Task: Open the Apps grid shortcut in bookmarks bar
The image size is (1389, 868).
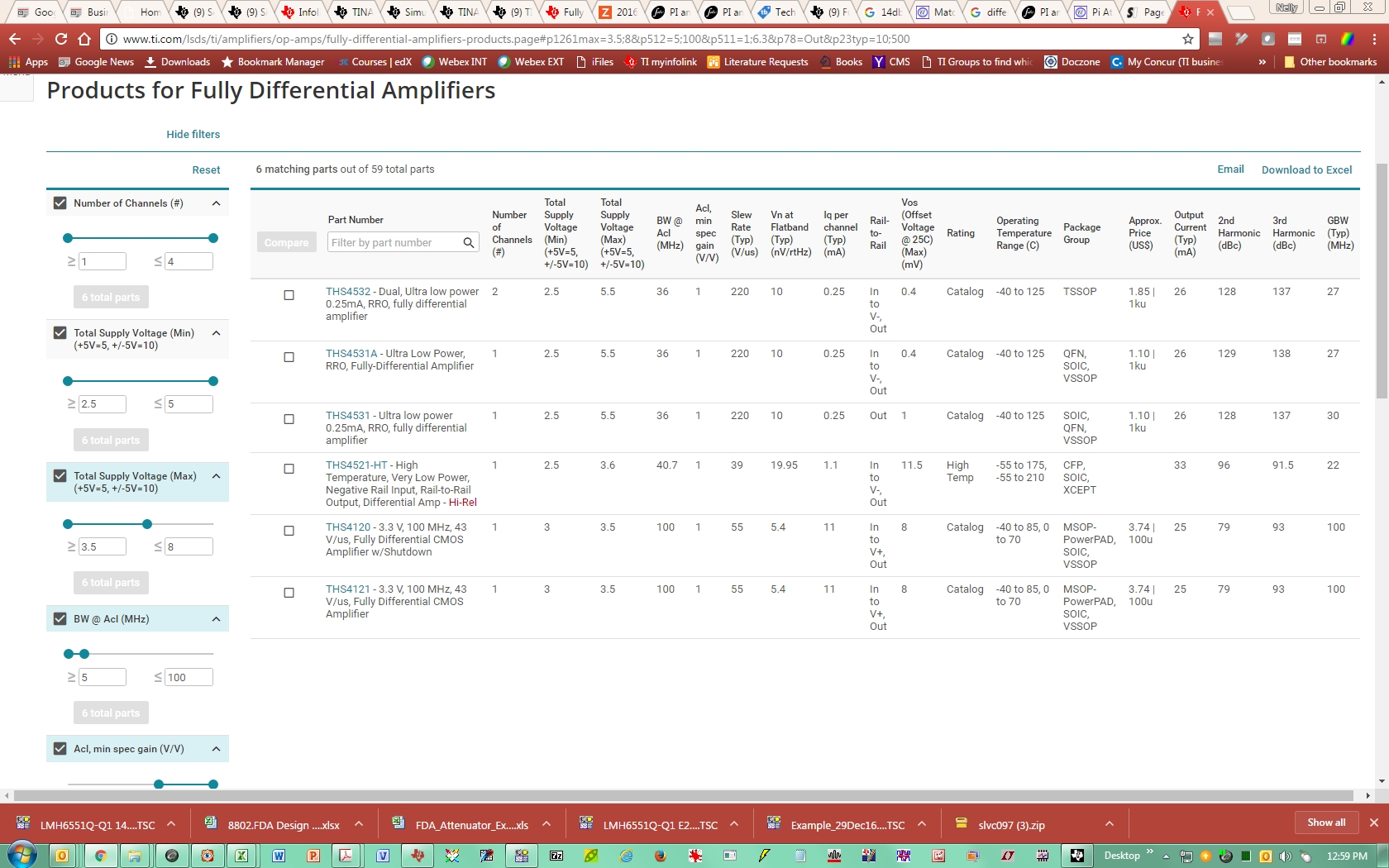Action: click(28, 62)
